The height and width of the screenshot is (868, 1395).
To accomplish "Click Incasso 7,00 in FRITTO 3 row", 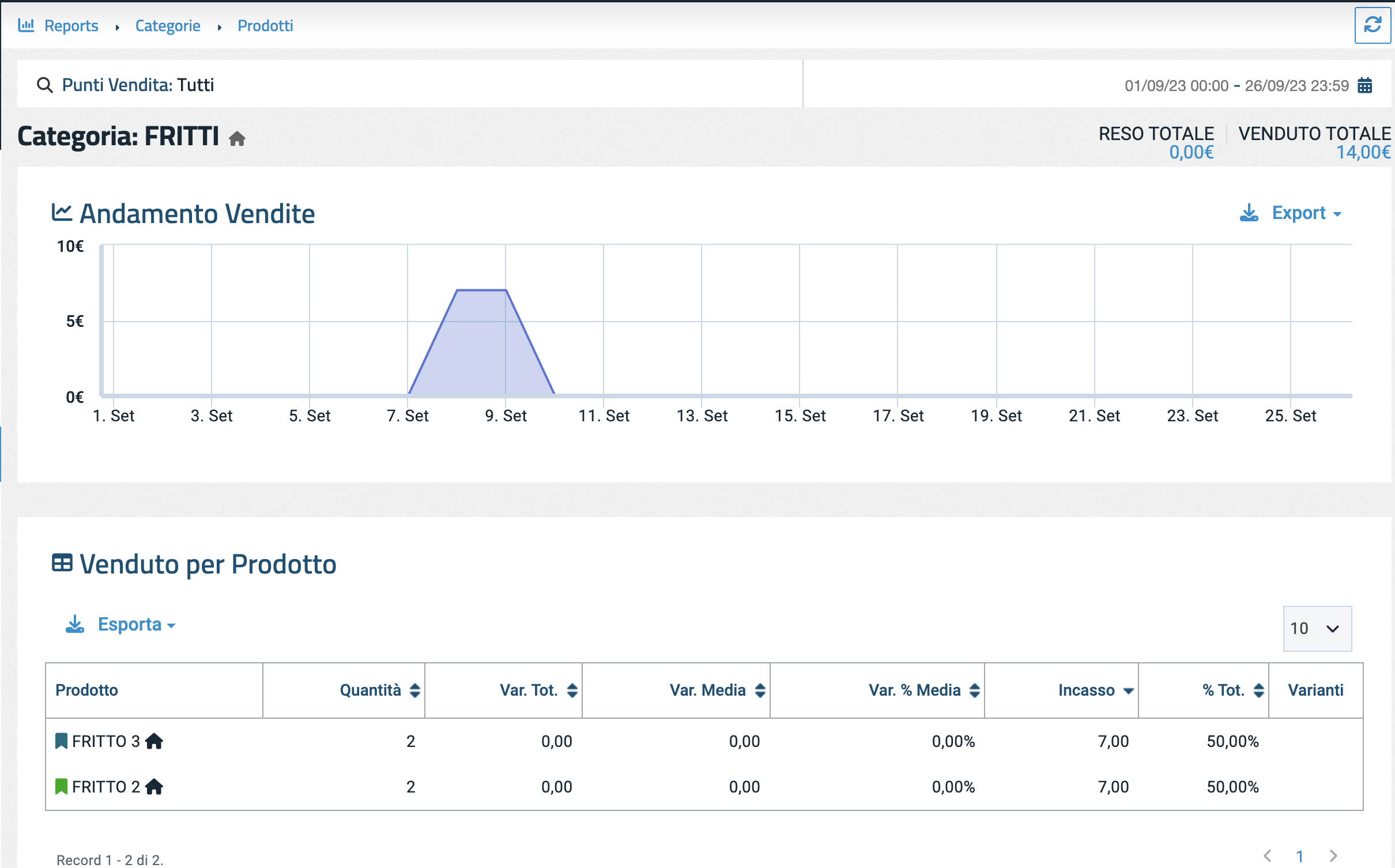I will click(x=1113, y=741).
